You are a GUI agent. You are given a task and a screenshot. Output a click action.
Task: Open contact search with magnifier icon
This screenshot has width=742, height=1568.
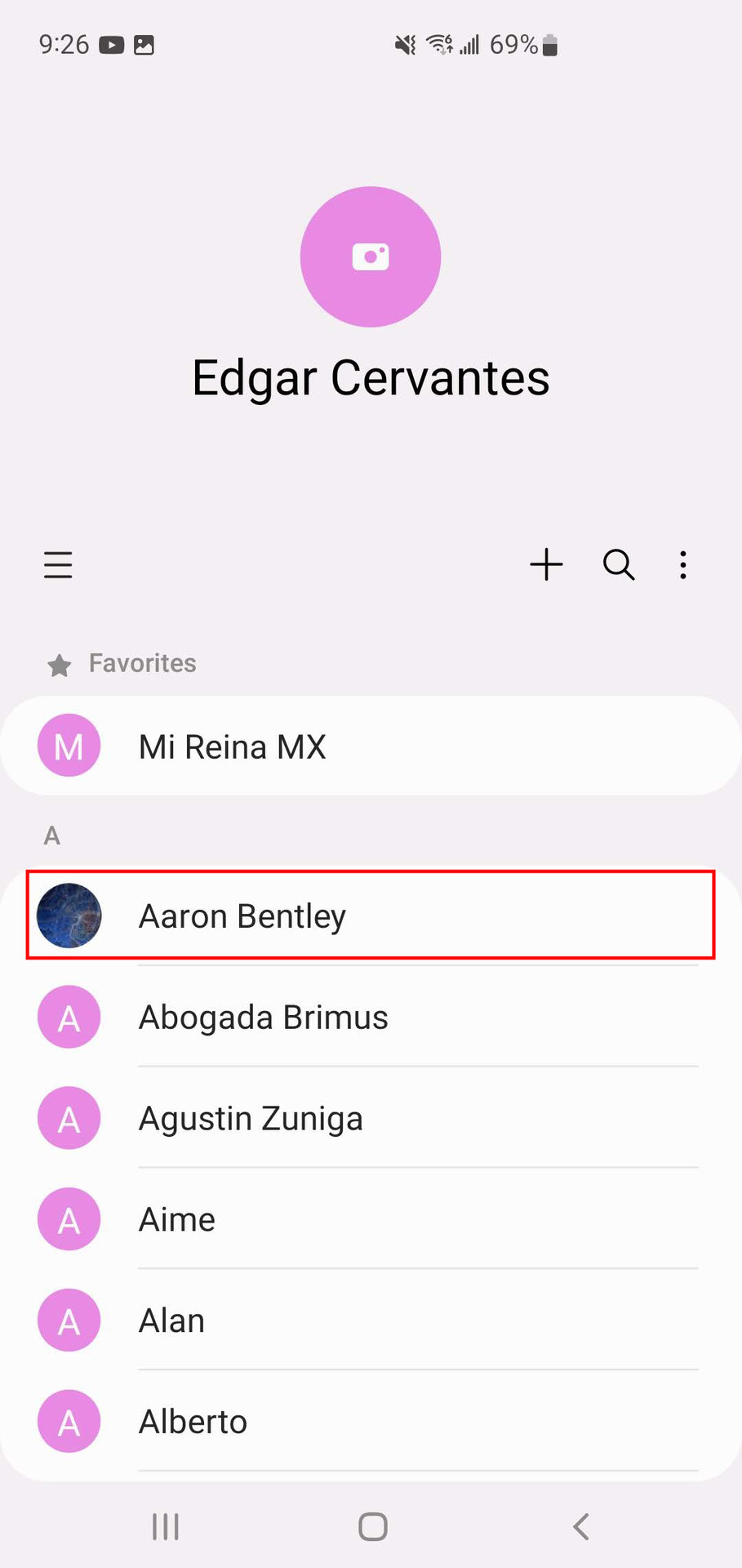619,564
